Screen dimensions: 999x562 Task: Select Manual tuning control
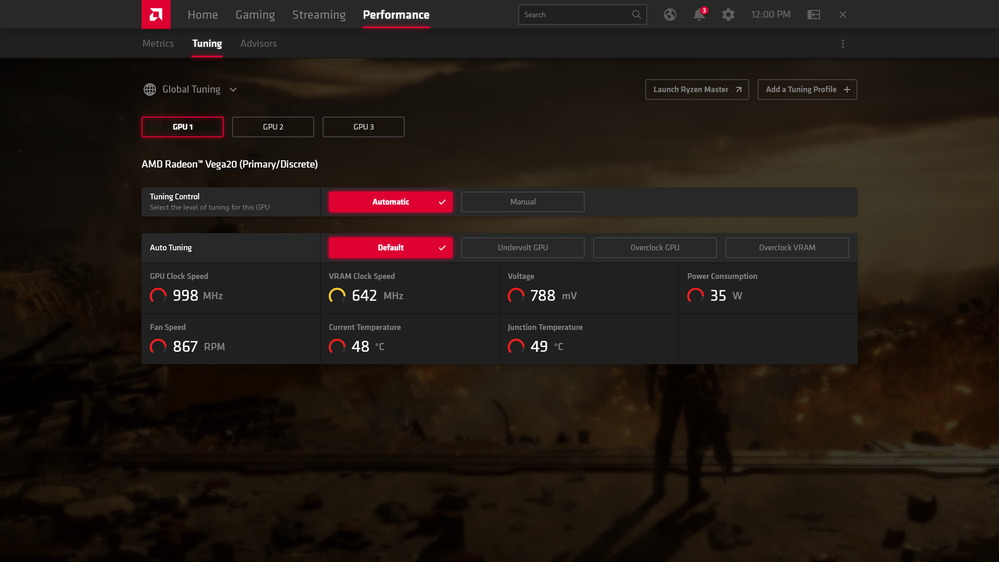[522, 202]
